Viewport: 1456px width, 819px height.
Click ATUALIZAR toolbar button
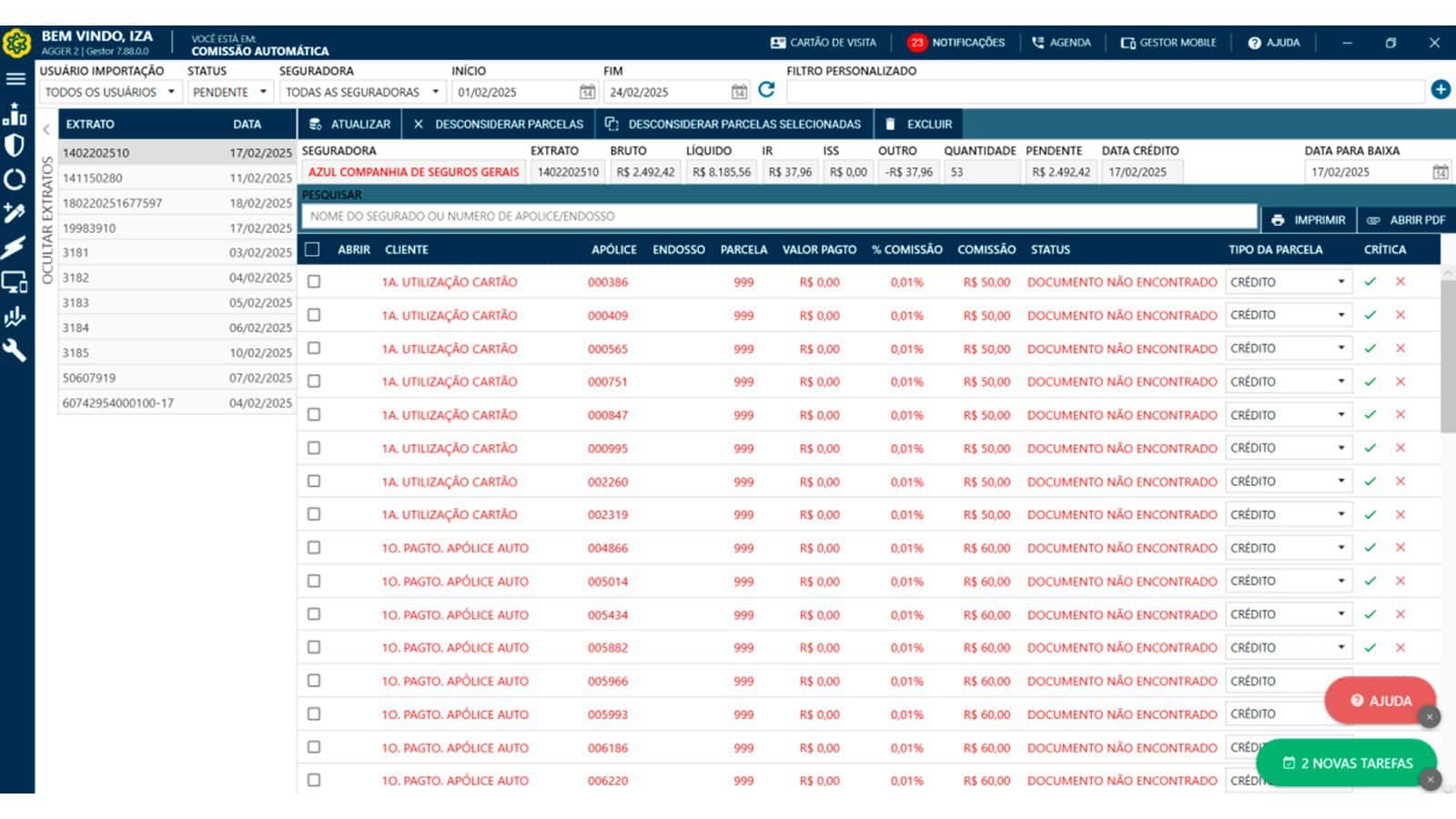(x=349, y=124)
